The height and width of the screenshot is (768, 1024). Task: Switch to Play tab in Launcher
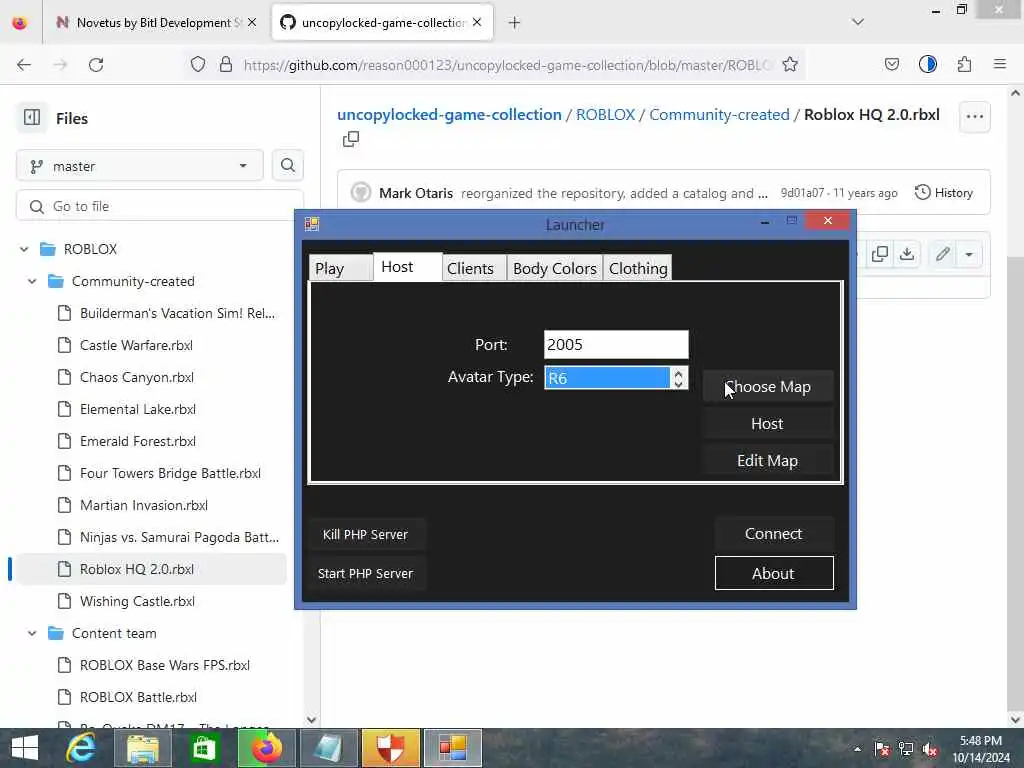pyautogui.click(x=340, y=268)
